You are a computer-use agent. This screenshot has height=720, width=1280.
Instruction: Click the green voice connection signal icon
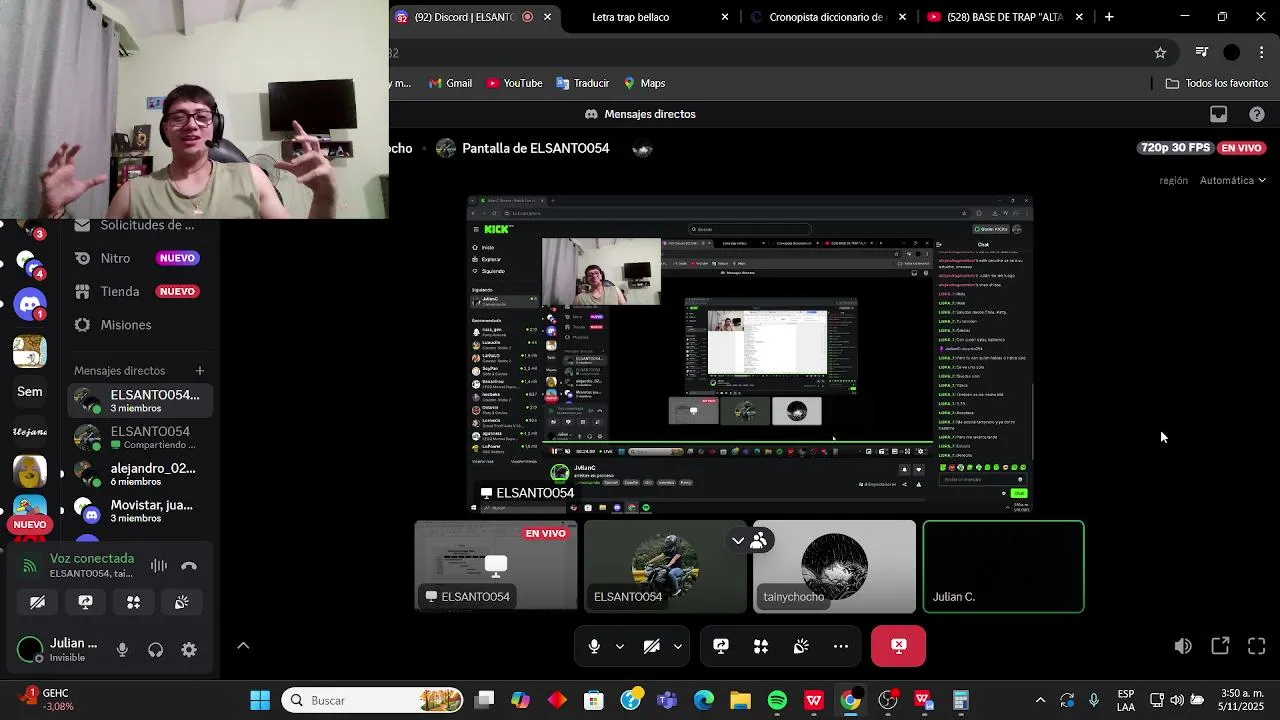30,566
